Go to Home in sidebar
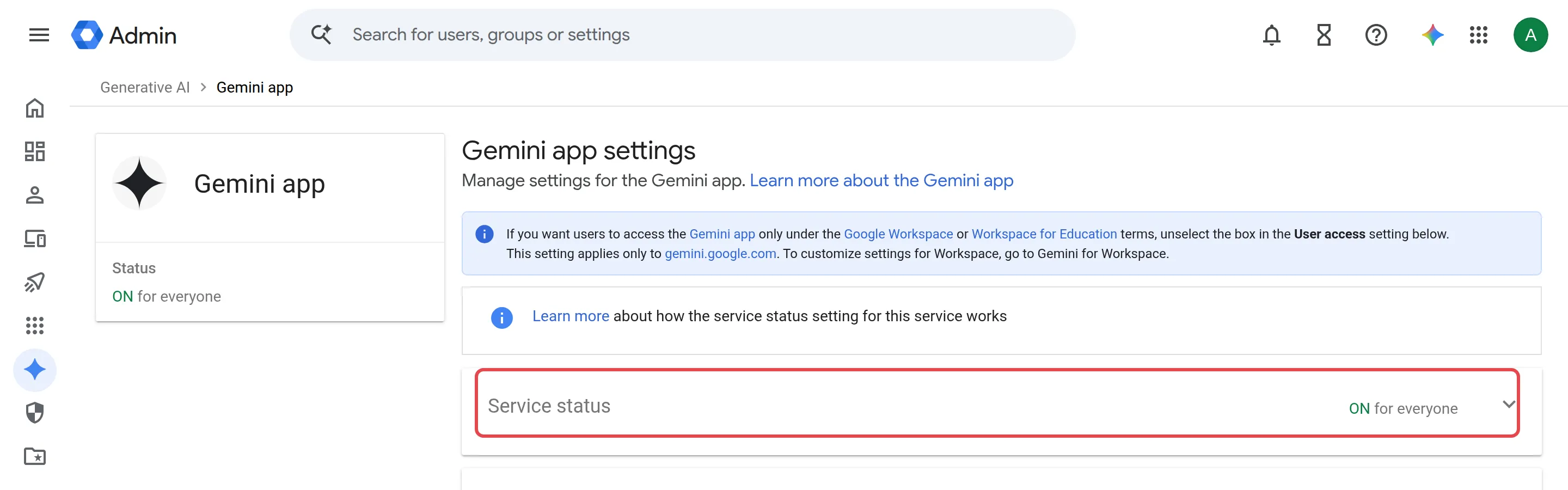1568x490 pixels. 35,108
